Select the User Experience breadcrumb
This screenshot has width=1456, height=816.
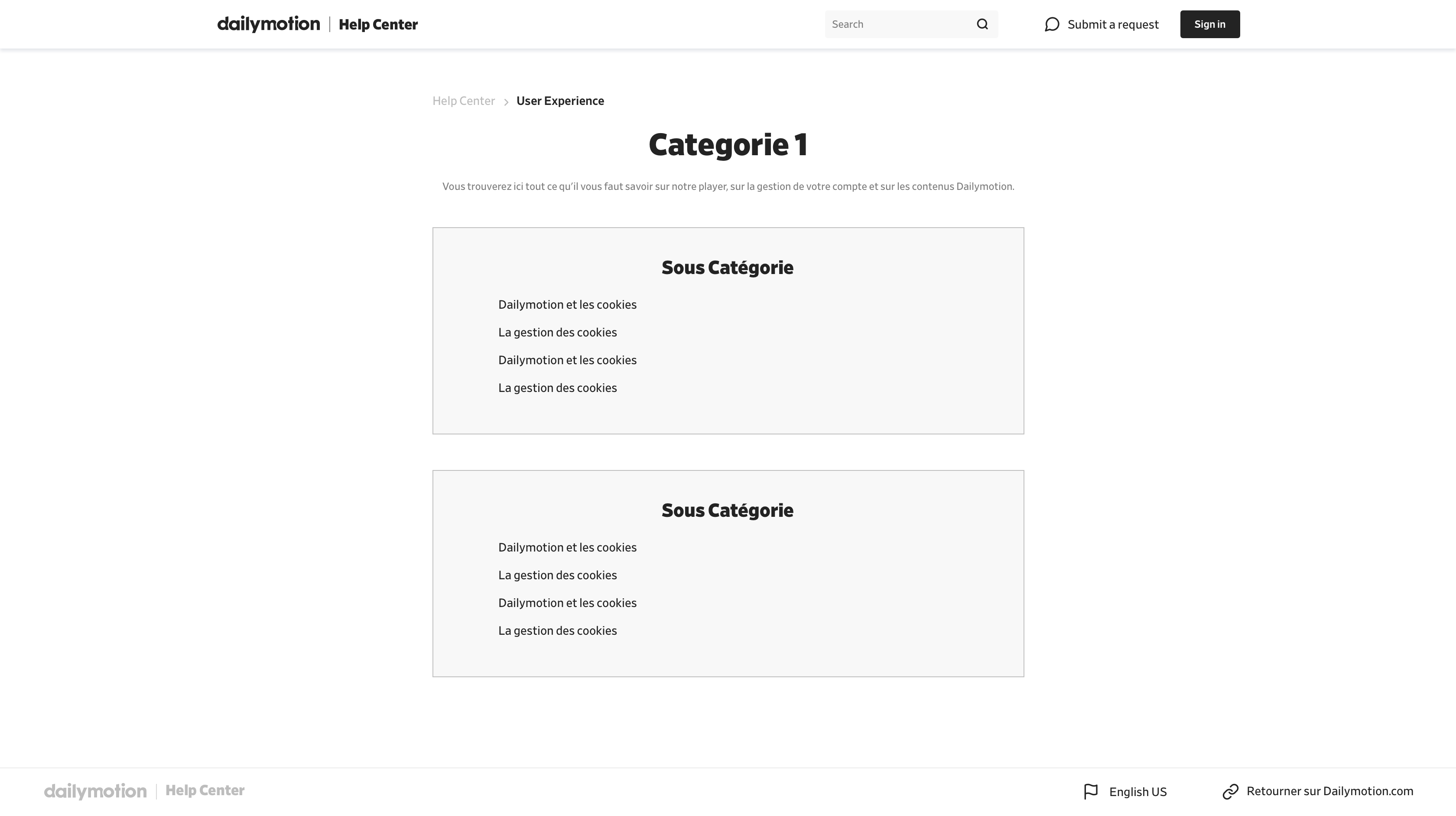click(x=560, y=101)
